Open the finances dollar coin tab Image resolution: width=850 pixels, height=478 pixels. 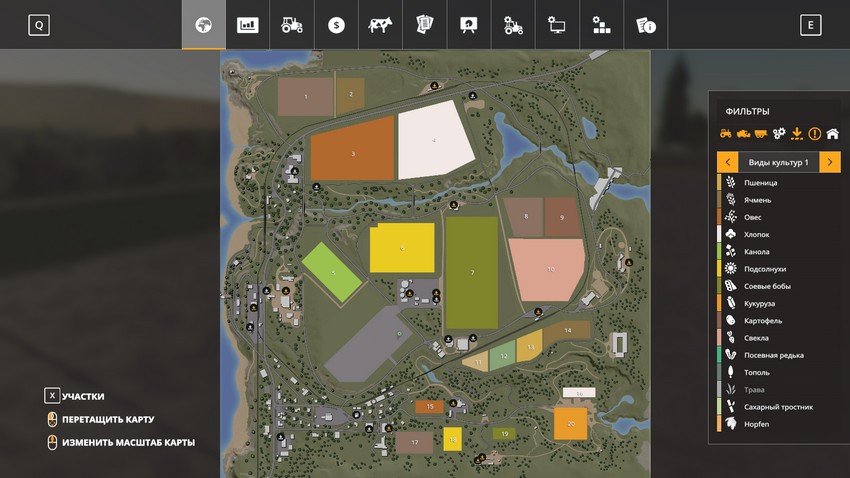click(336, 25)
